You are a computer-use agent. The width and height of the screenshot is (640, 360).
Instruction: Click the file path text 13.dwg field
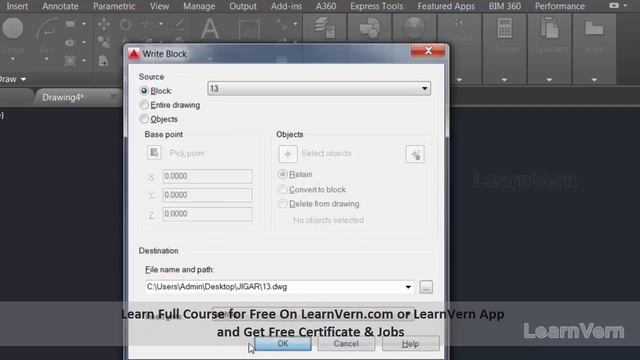pos(280,287)
